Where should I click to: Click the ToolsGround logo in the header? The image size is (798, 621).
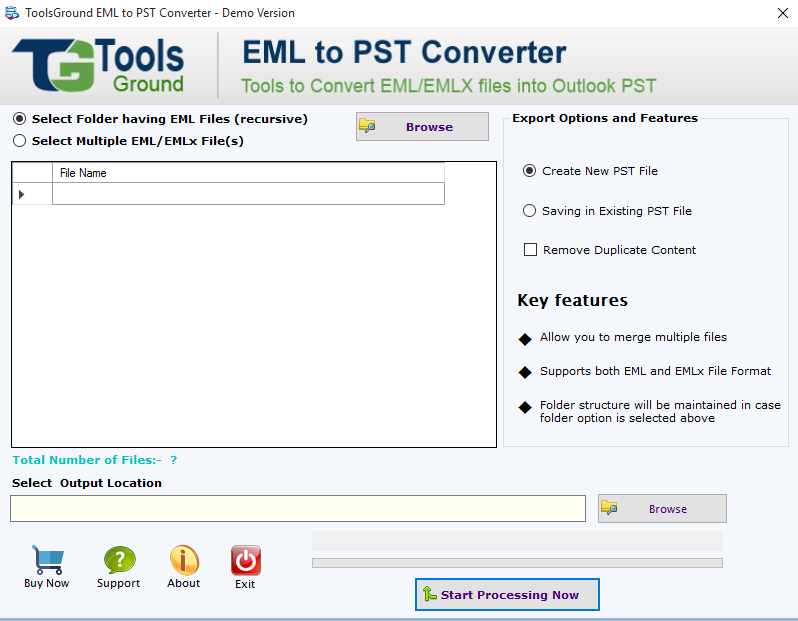pos(99,65)
